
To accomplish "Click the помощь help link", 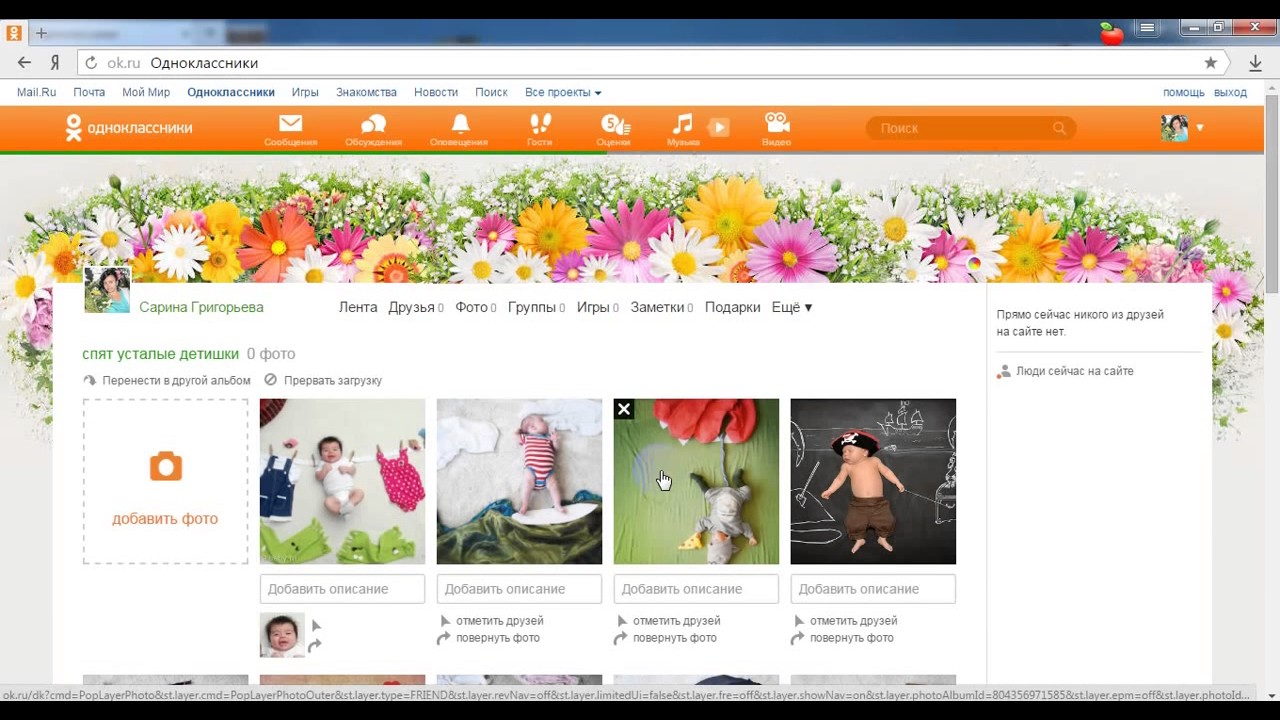I will pyautogui.click(x=1184, y=92).
